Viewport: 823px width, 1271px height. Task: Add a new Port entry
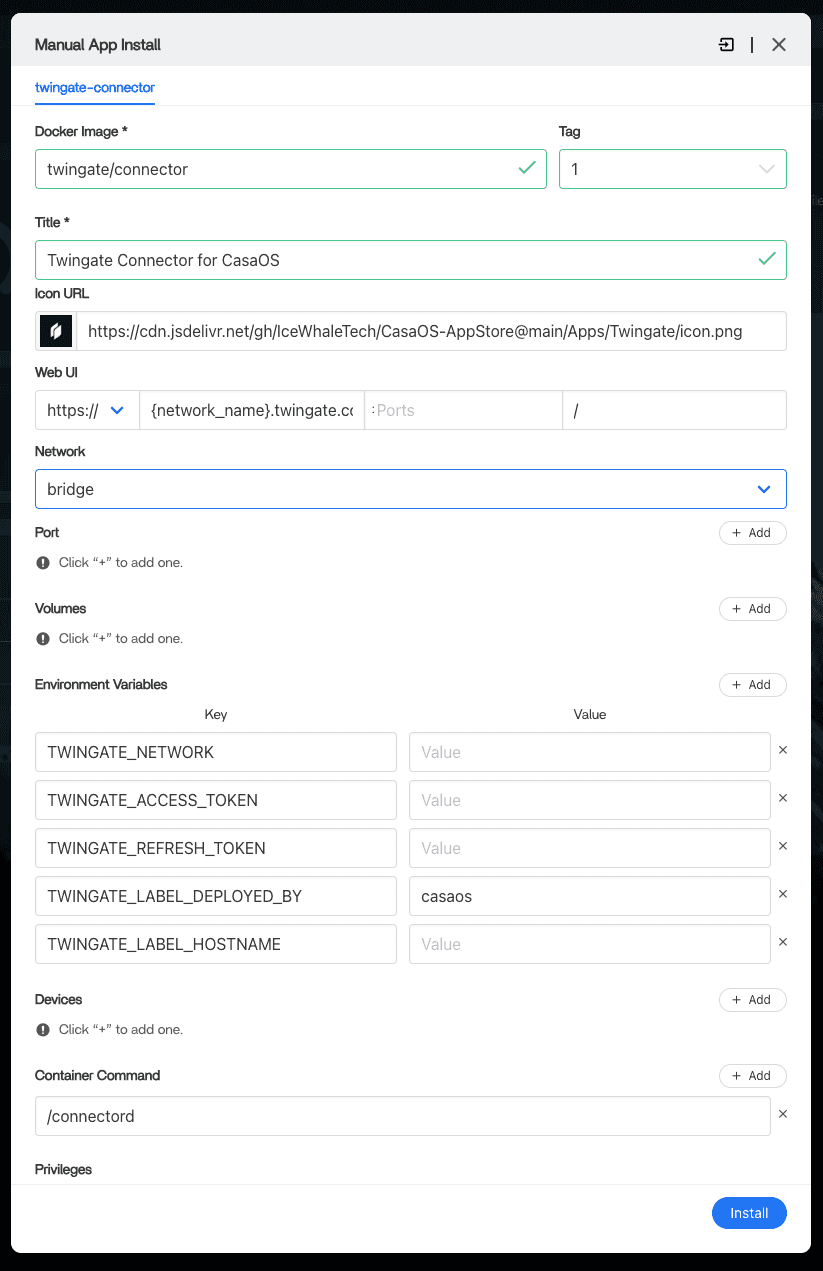coord(753,533)
